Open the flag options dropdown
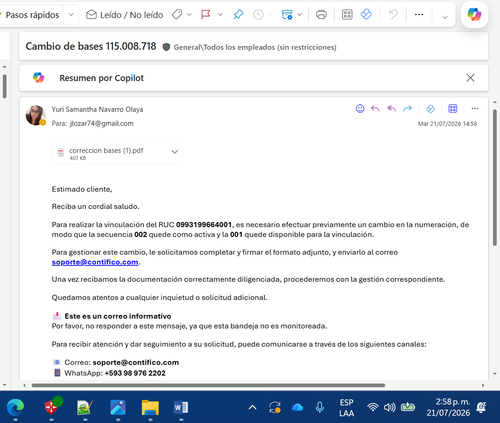The height and width of the screenshot is (423, 500). tap(220, 15)
